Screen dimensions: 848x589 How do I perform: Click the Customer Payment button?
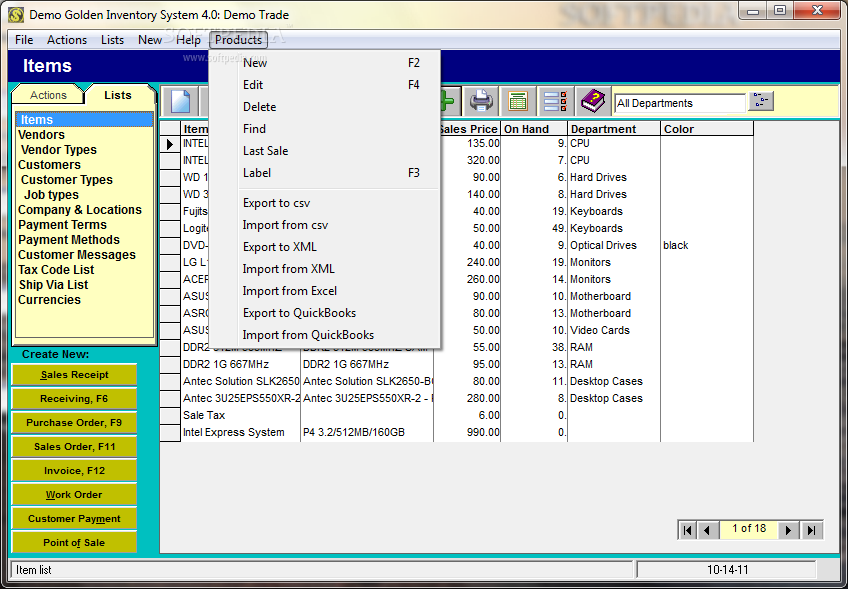pos(74,519)
